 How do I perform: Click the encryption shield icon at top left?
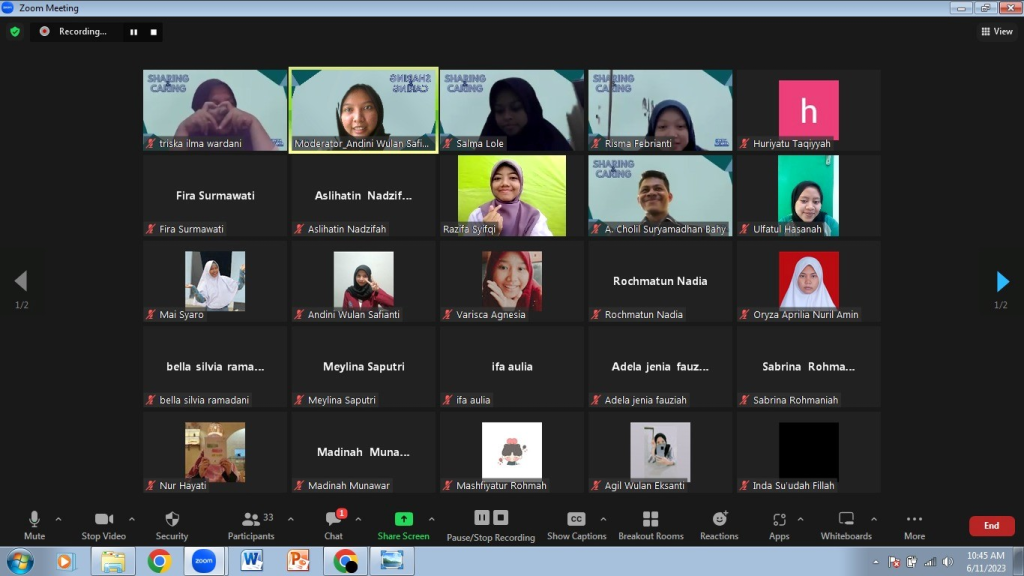click(x=15, y=32)
